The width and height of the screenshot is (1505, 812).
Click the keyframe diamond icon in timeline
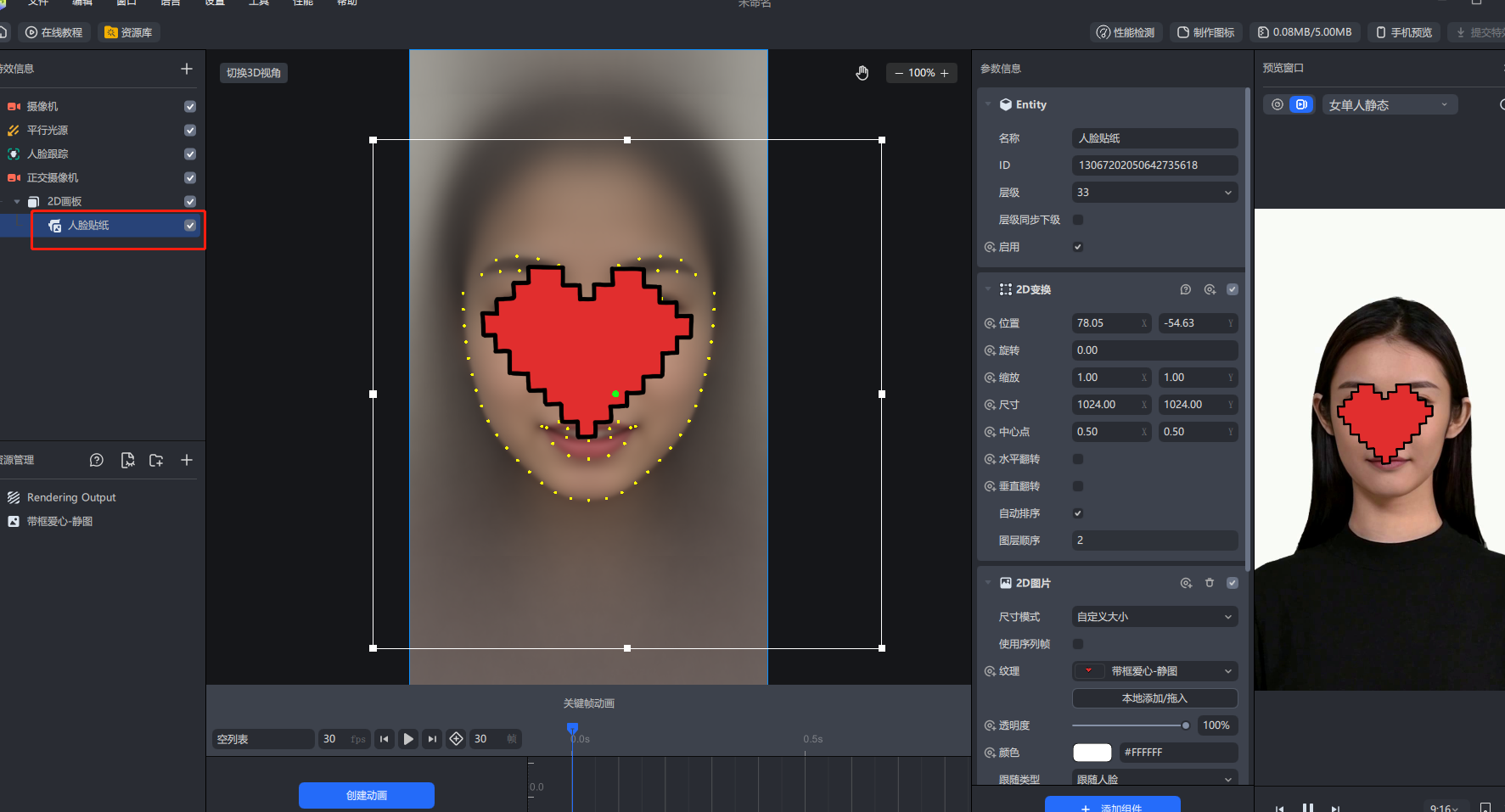(x=456, y=739)
